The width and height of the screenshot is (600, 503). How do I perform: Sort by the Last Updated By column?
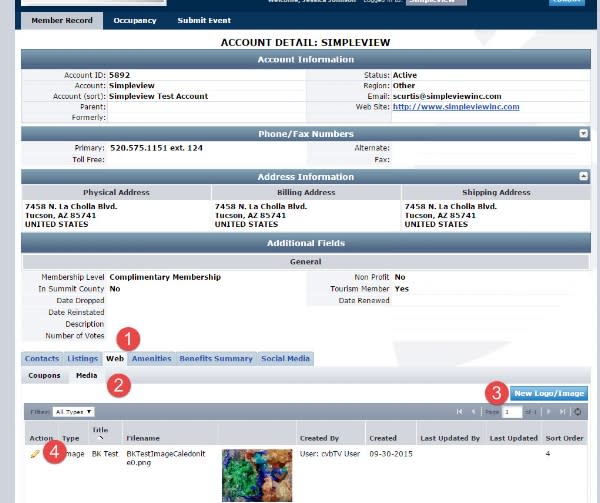[450, 438]
